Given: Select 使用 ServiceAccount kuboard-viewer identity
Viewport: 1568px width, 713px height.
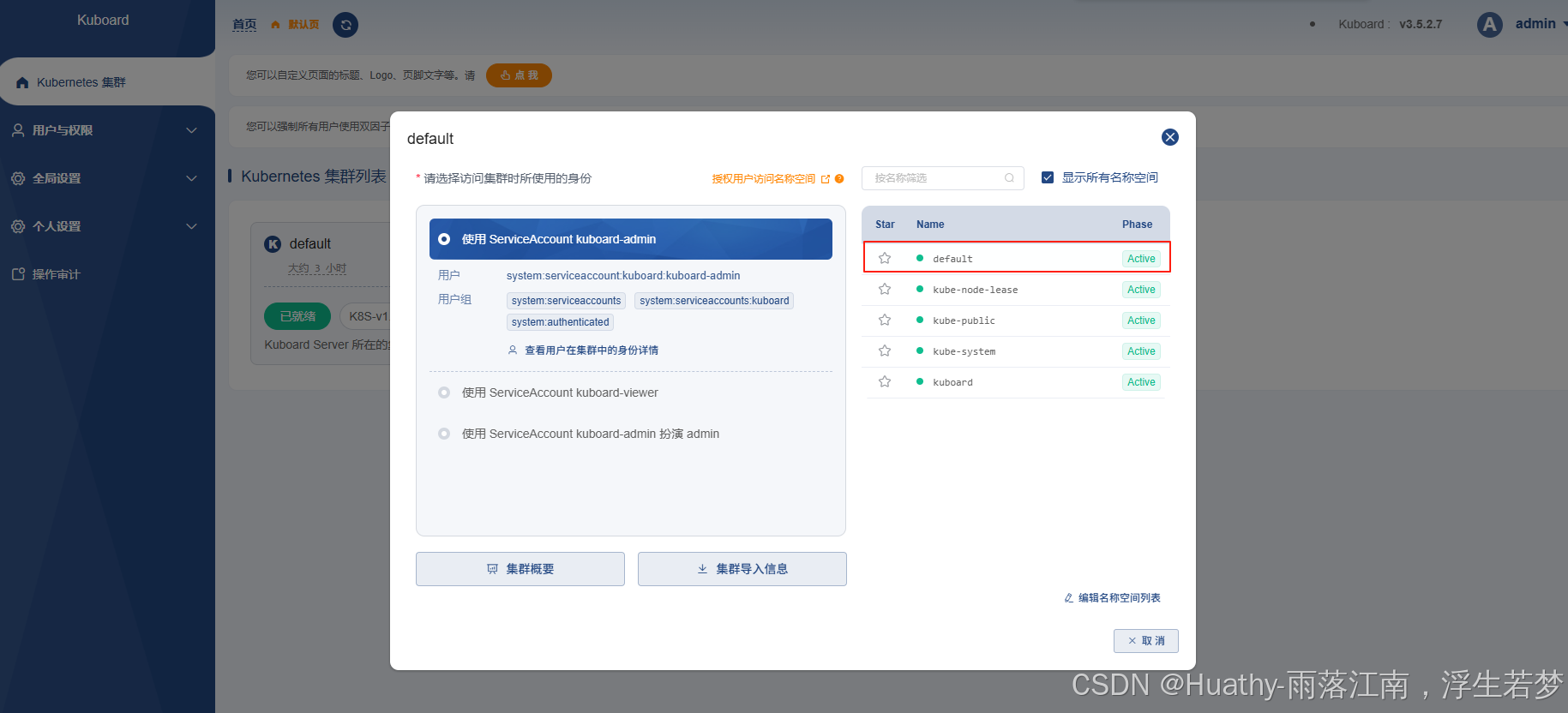Looking at the screenshot, I should pos(631,392).
